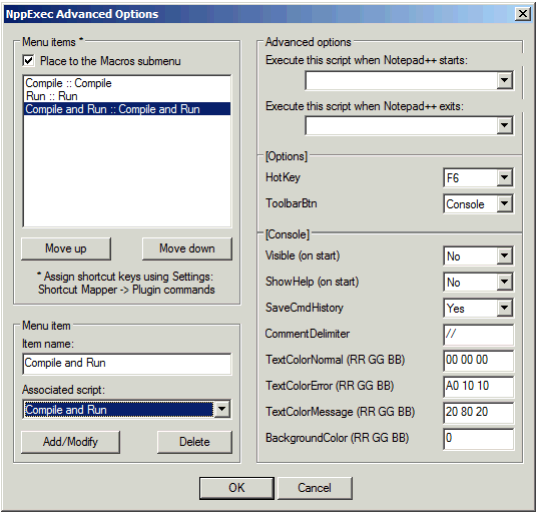Screen dimensions: 537x514
Task: Open the ToolbarBtn dropdown
Action: pos(504,204)
